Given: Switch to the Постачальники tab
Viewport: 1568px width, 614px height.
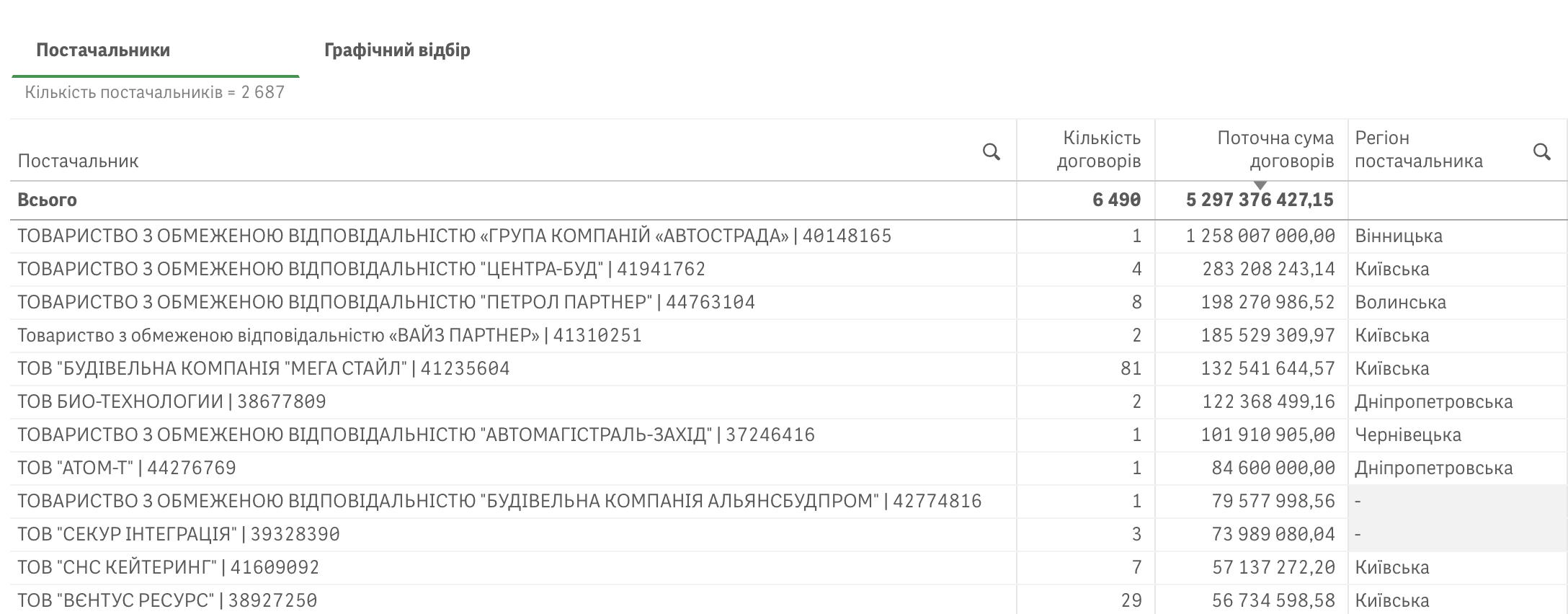Looking at the screenshot, I should 103,50.
